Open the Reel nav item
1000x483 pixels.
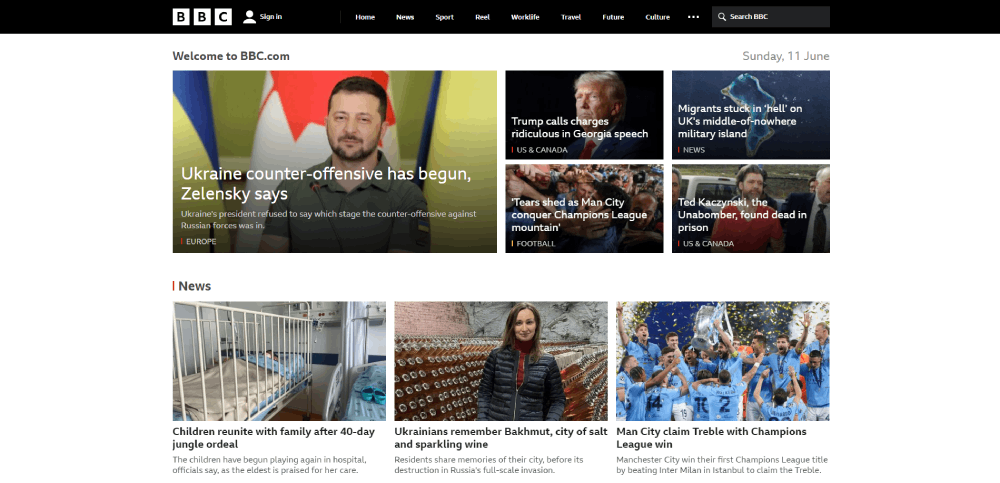pos(483,17)
